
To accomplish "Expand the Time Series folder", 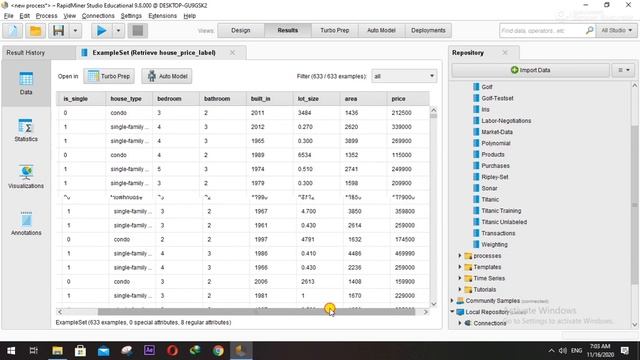I will pos(460,278).
